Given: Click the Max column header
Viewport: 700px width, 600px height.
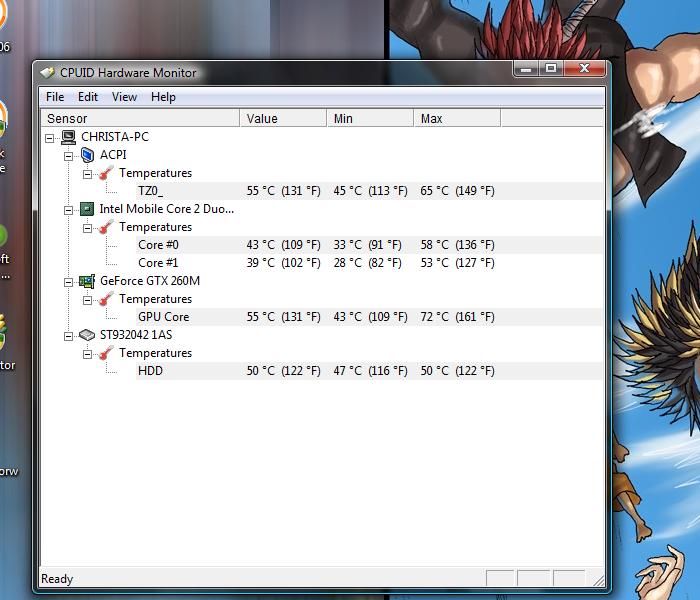Looking at the screenshot, I should coord(458,118).
